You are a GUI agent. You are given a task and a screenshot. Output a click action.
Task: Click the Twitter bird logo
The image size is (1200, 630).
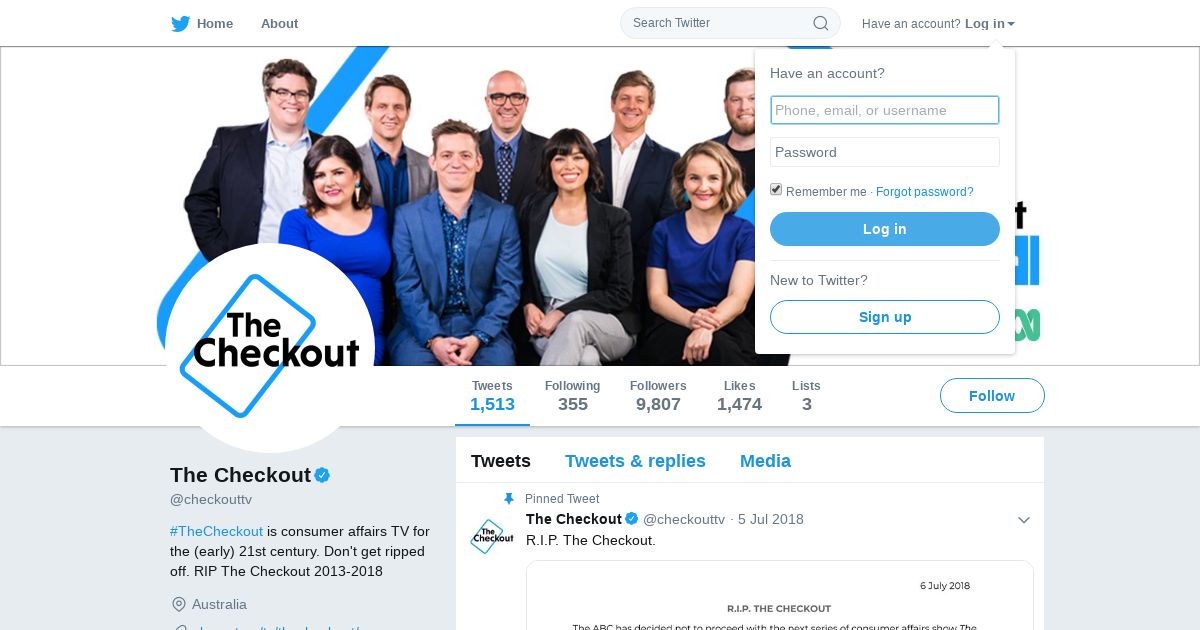[x=180, y=24]
